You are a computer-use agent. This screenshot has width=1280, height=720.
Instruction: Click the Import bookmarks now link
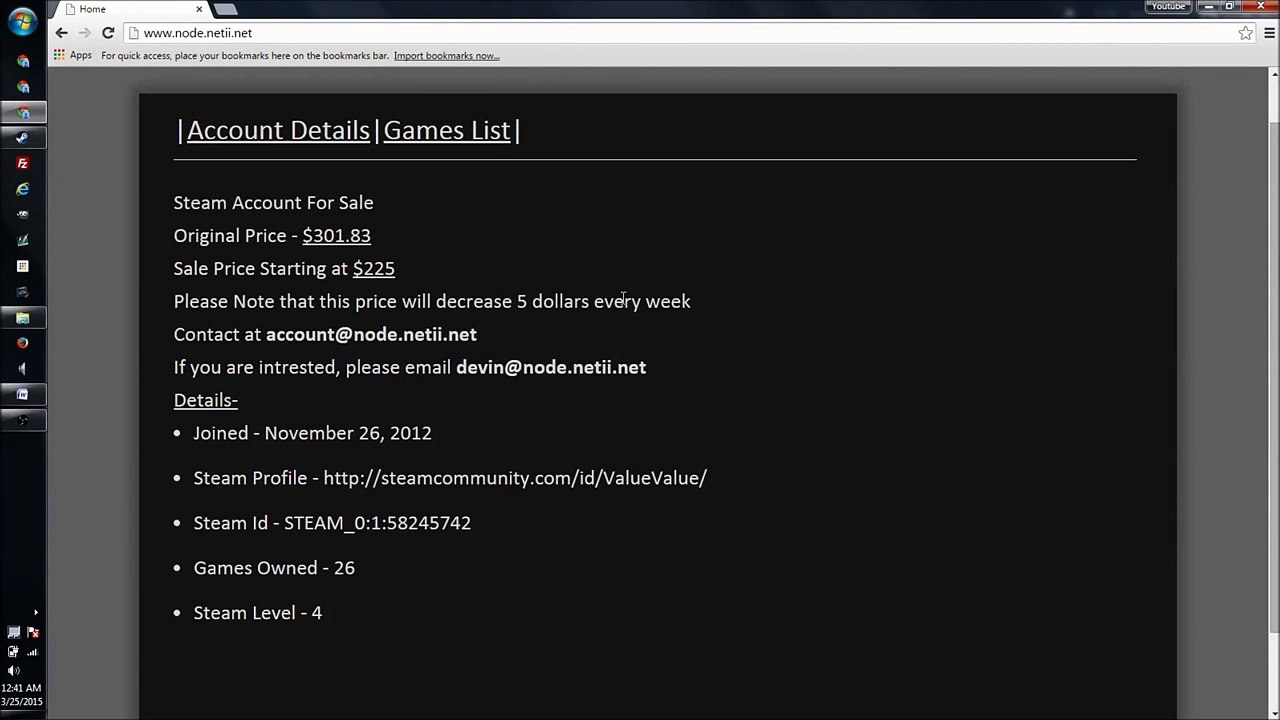coord(446,56)
